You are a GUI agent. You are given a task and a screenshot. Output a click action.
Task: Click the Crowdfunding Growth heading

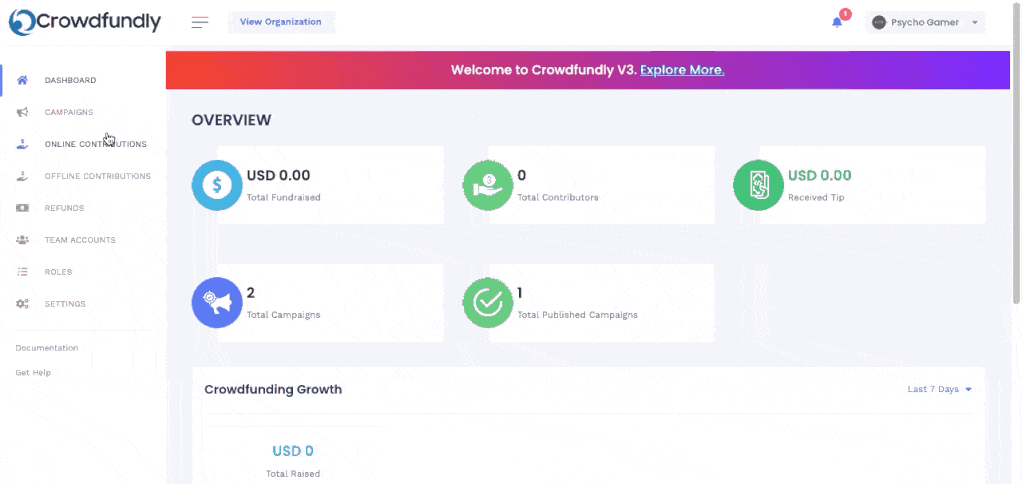pos(273,390)
